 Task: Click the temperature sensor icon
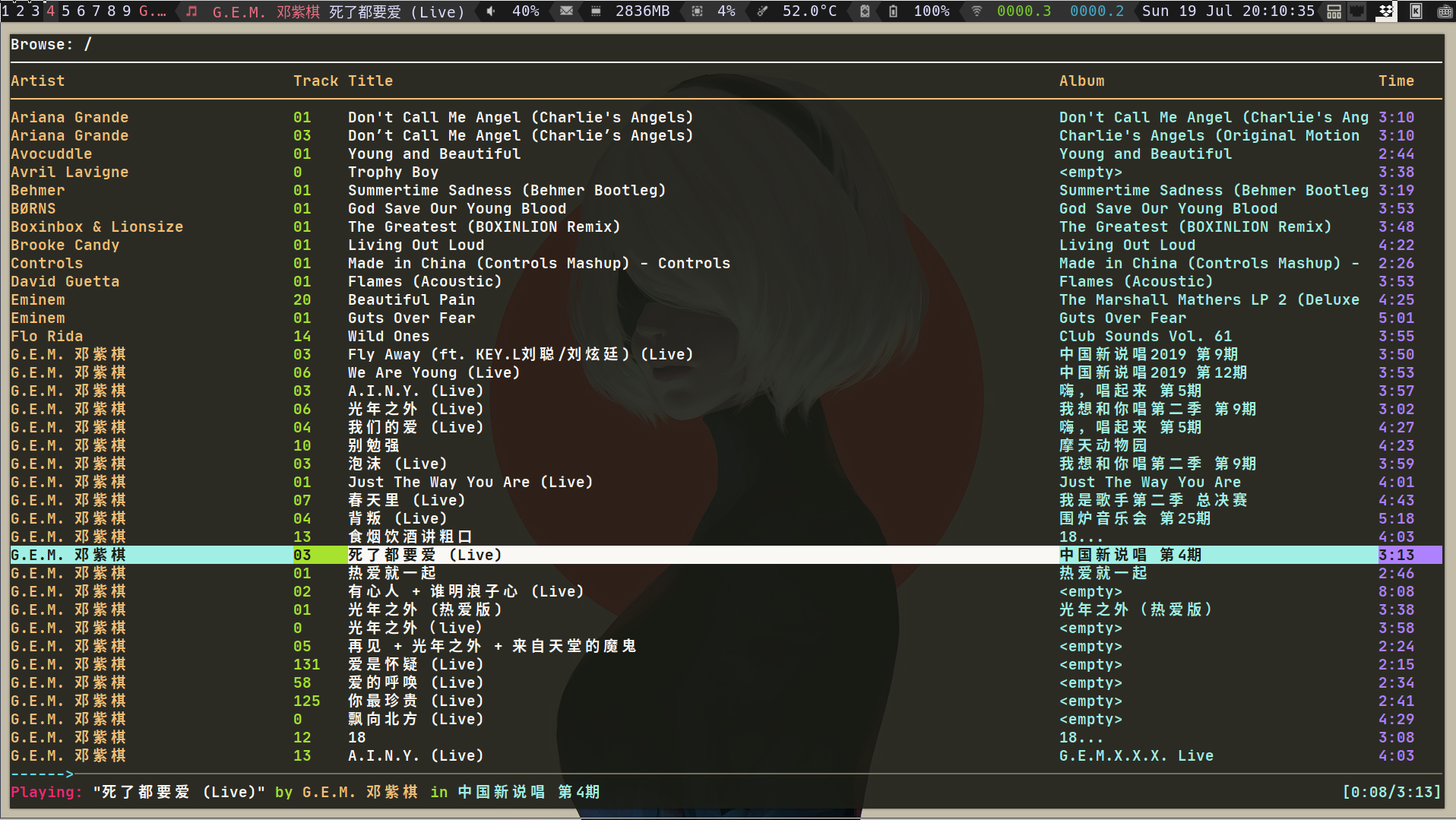(x=762, y=11)
